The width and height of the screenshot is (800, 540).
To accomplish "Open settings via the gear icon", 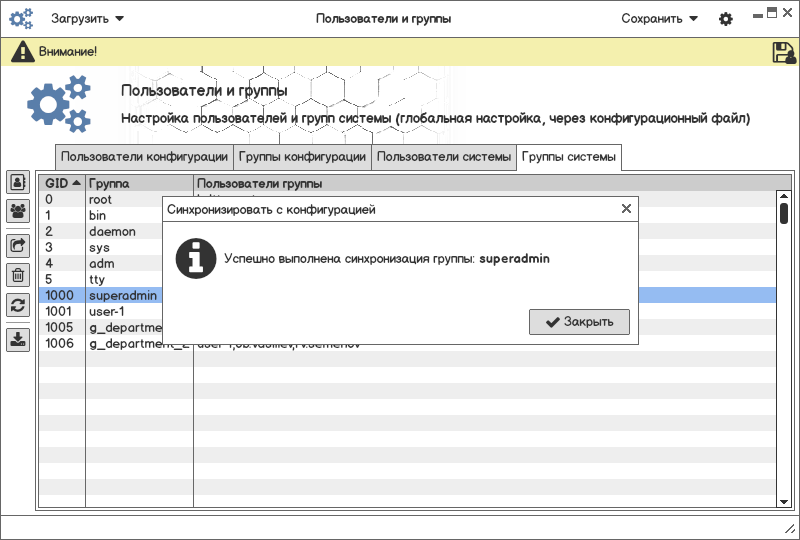I will [x=726, y=19].
